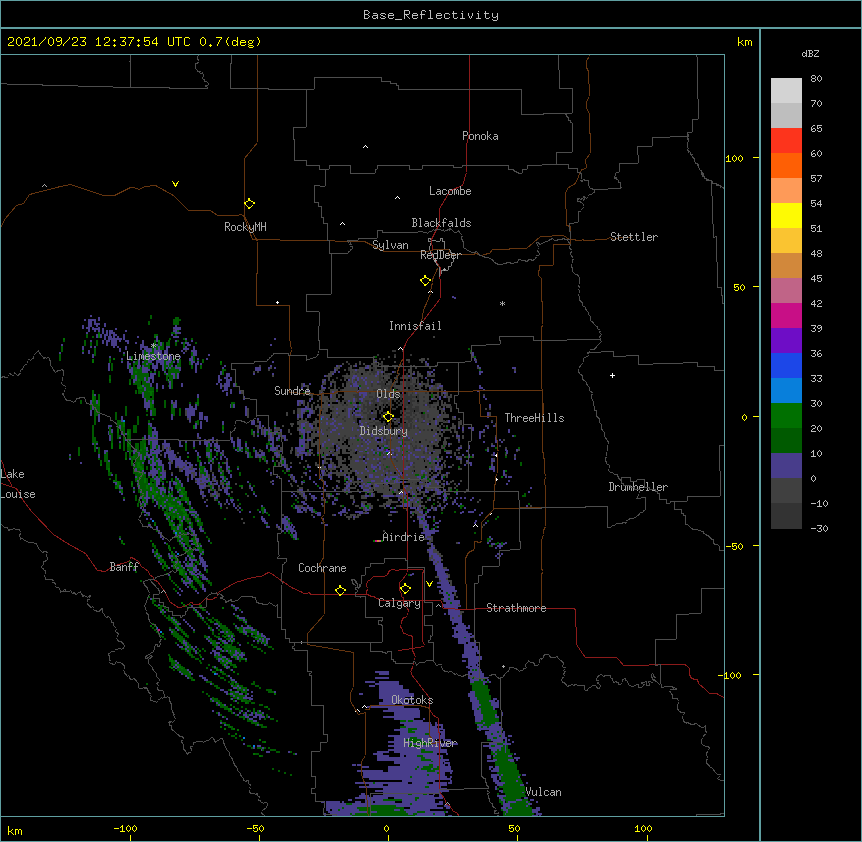862x842 pixels.
Task: Click the Cochrane town label
Action: tap(322, 568)
